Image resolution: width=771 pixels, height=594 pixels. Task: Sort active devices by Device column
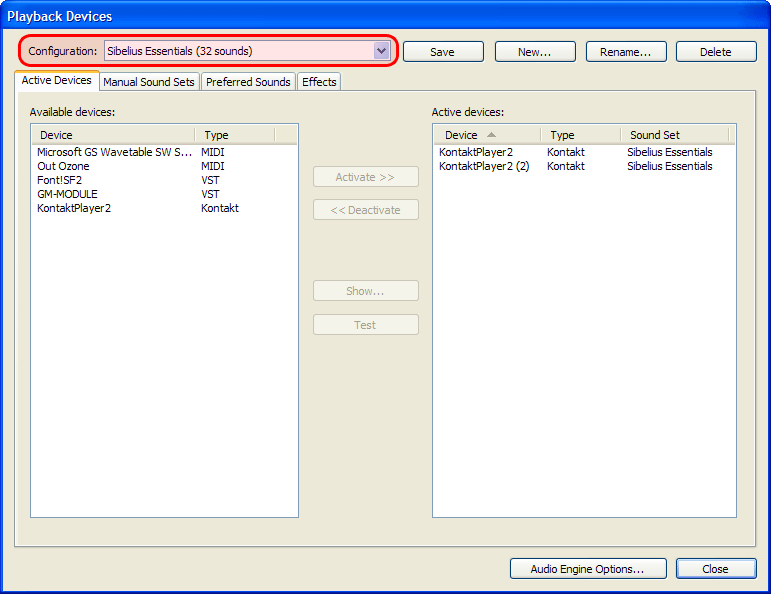(x=487, y=135)
